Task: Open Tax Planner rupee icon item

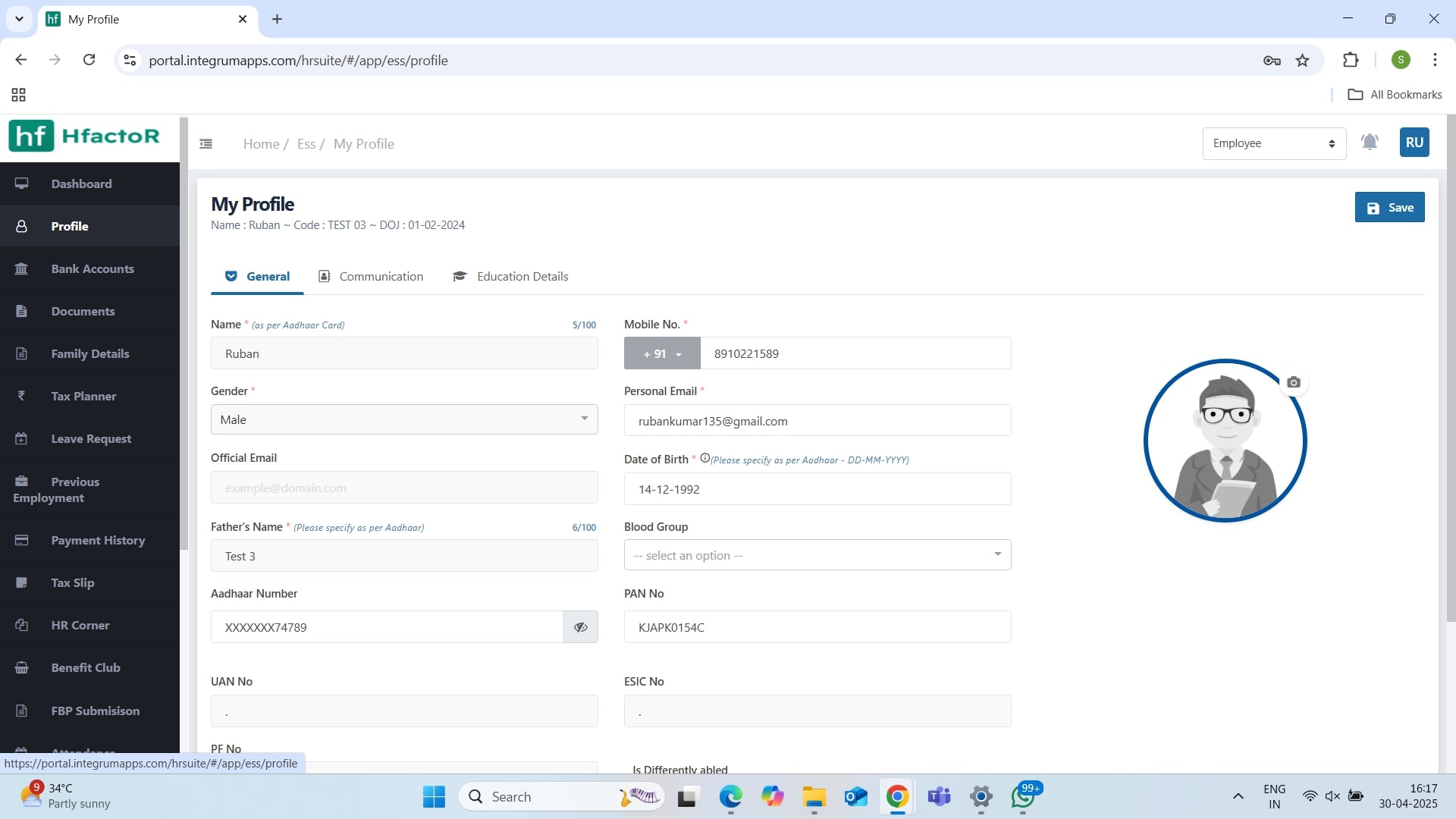Action: point(83,397)
